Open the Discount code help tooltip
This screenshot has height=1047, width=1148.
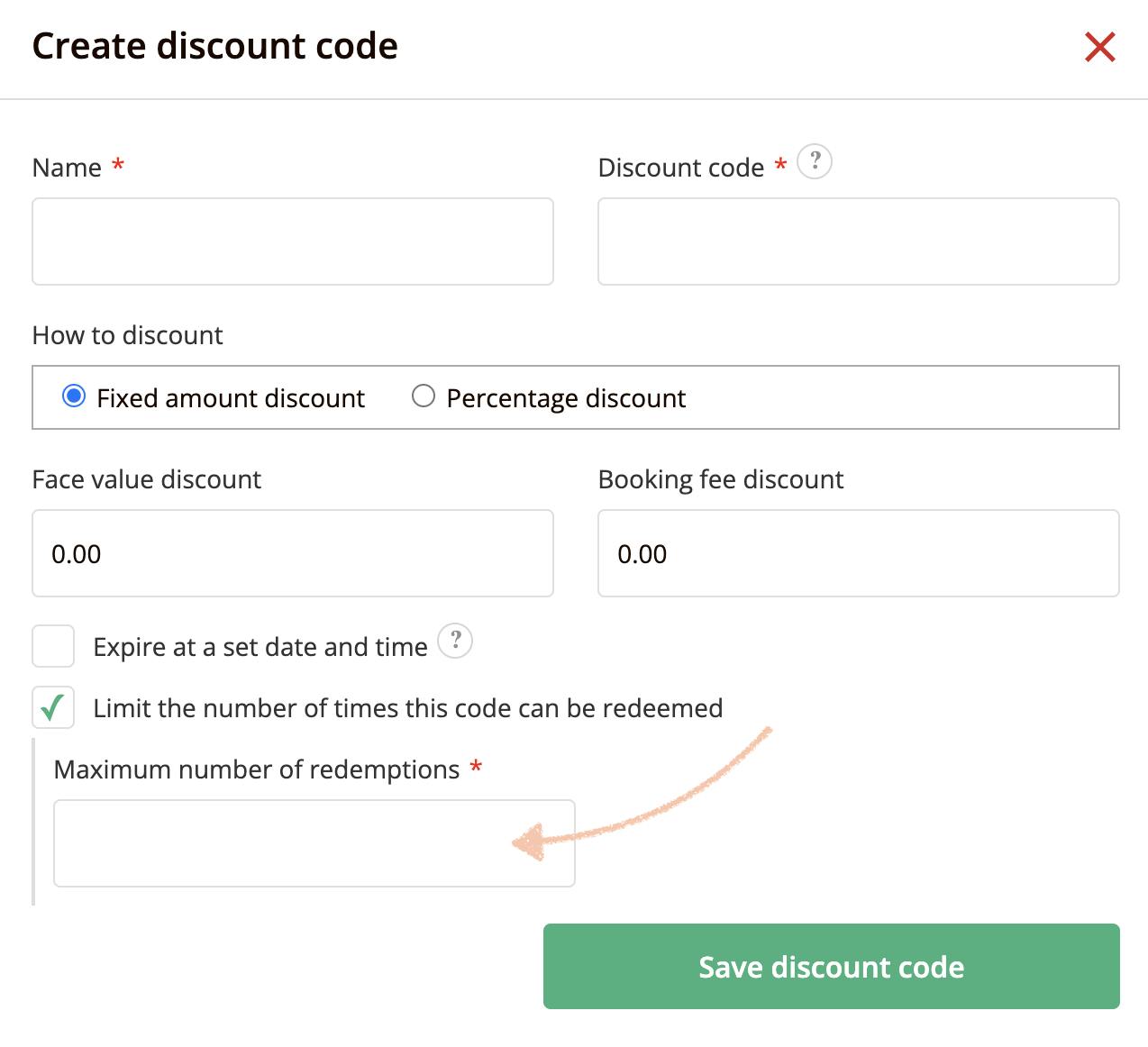click(x=815, y=162)
